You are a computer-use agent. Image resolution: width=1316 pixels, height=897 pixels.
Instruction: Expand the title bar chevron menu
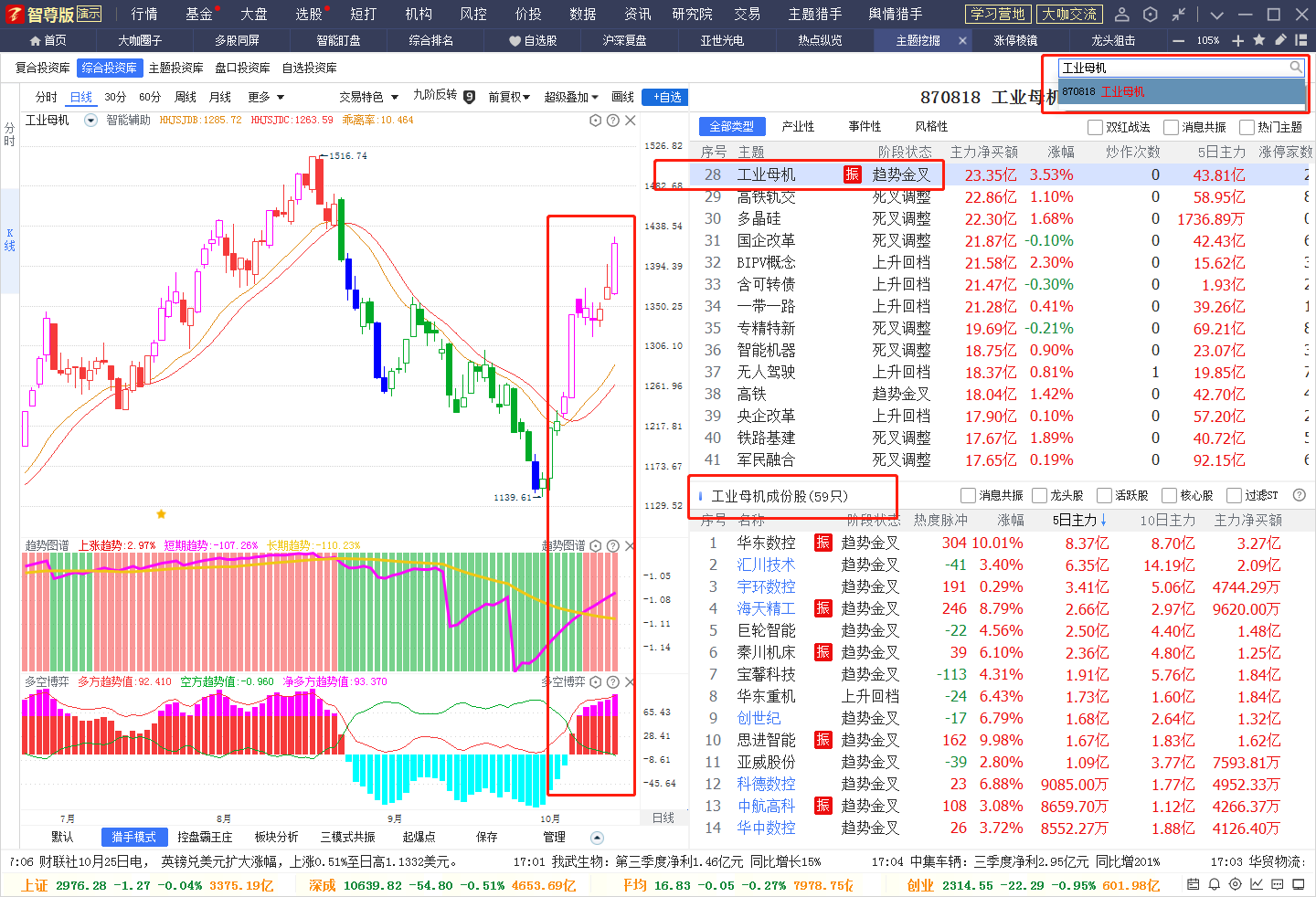(x=1216, y=15)
